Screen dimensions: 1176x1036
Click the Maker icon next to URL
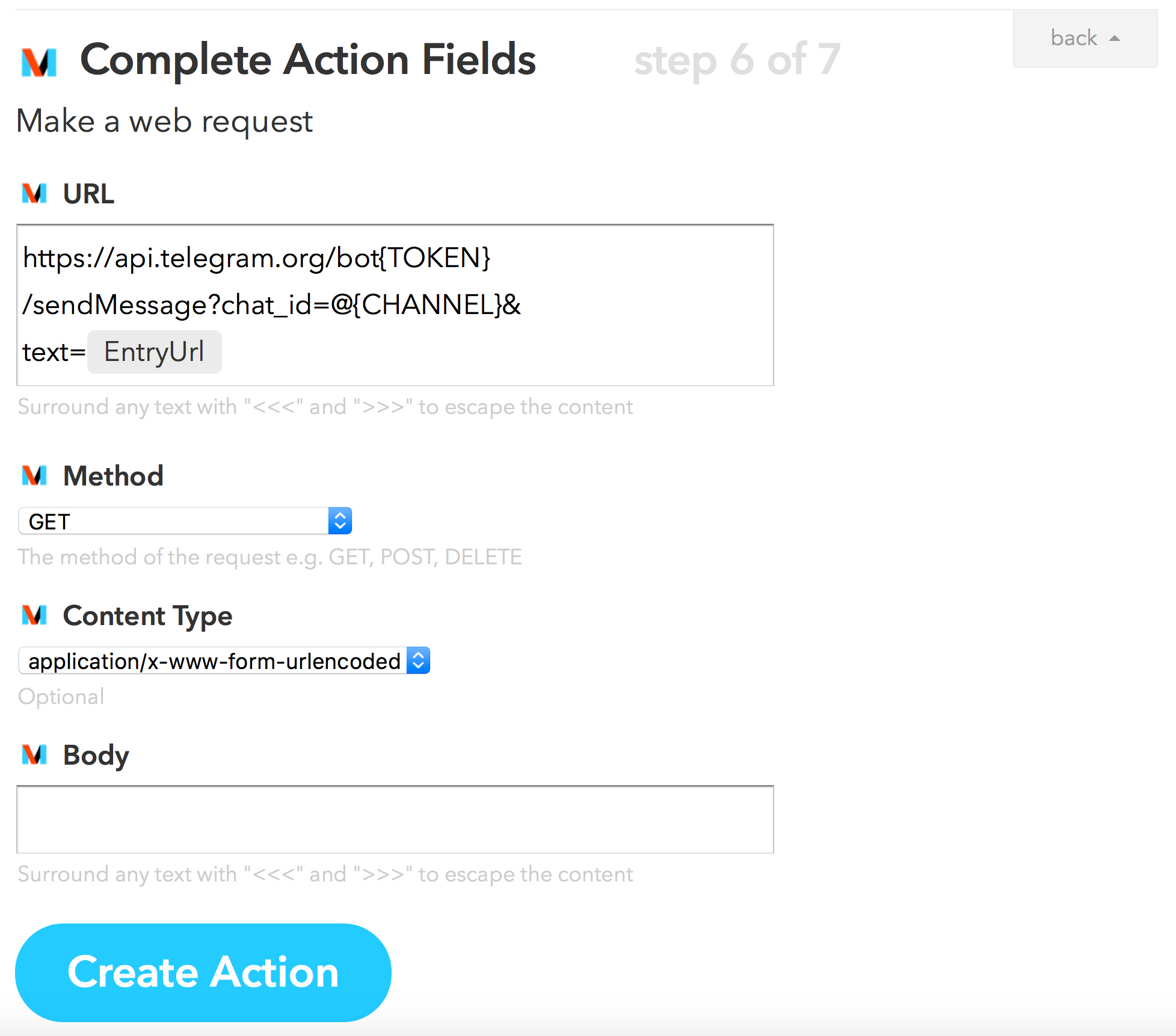point(34,194)
